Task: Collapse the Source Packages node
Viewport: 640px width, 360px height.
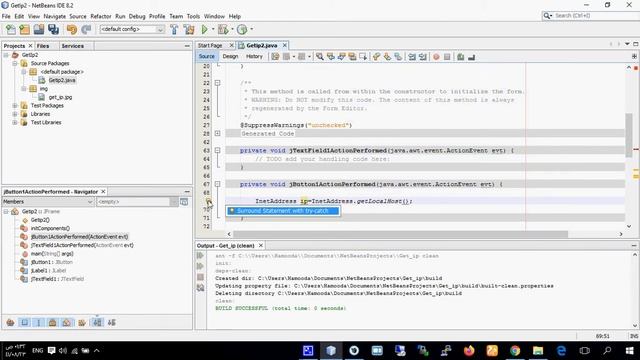Action: (x=15, y=63)
